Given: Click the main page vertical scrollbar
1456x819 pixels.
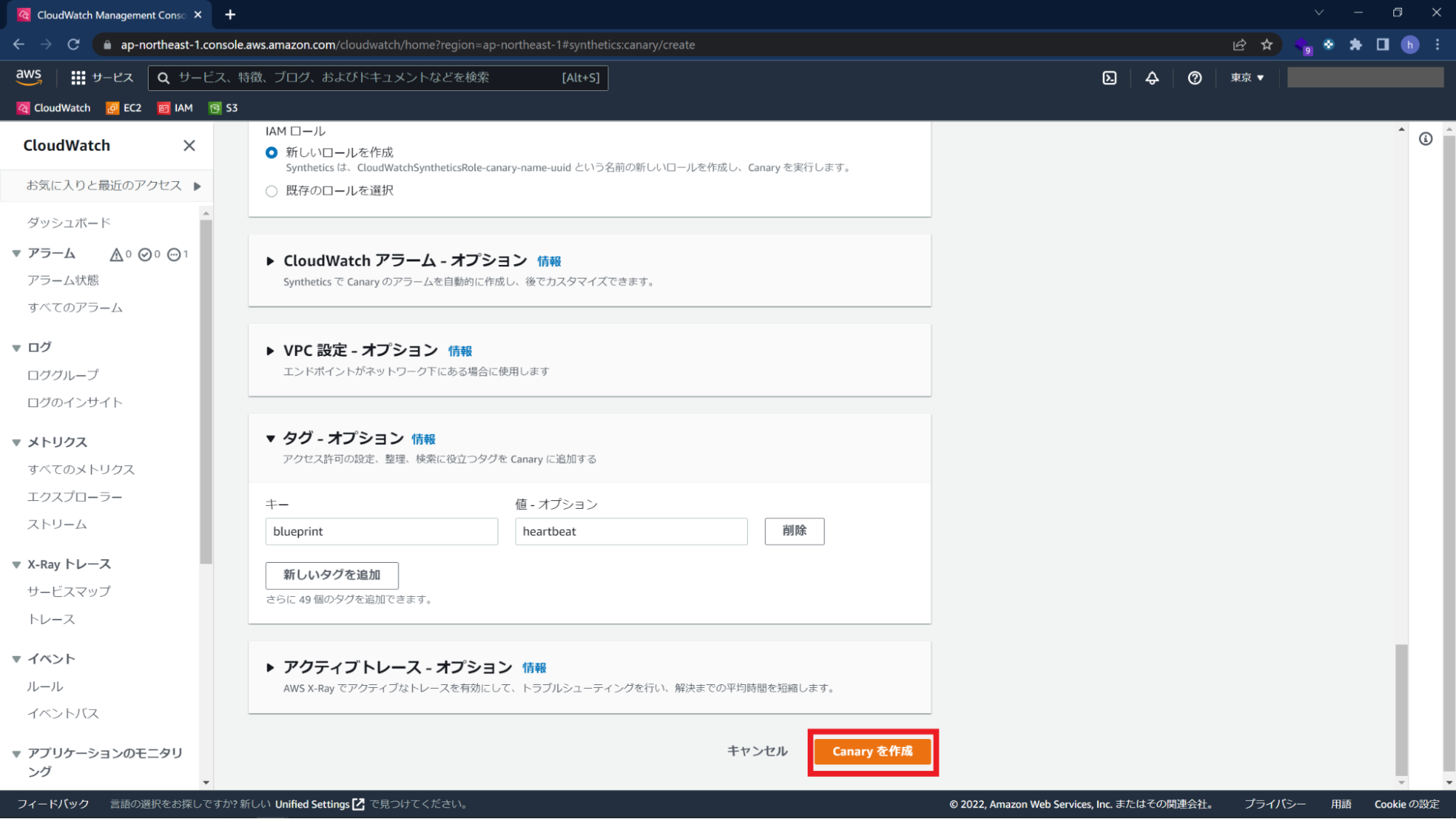Looking at the screenshot, I should (1401, 710).
